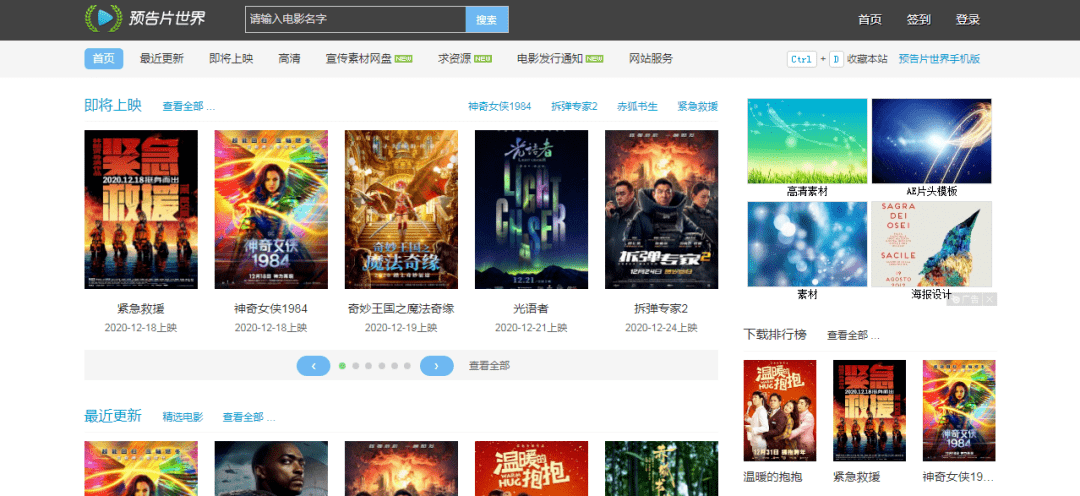Open 神奇女侠1984 quick link above posters

coord(499,107)
